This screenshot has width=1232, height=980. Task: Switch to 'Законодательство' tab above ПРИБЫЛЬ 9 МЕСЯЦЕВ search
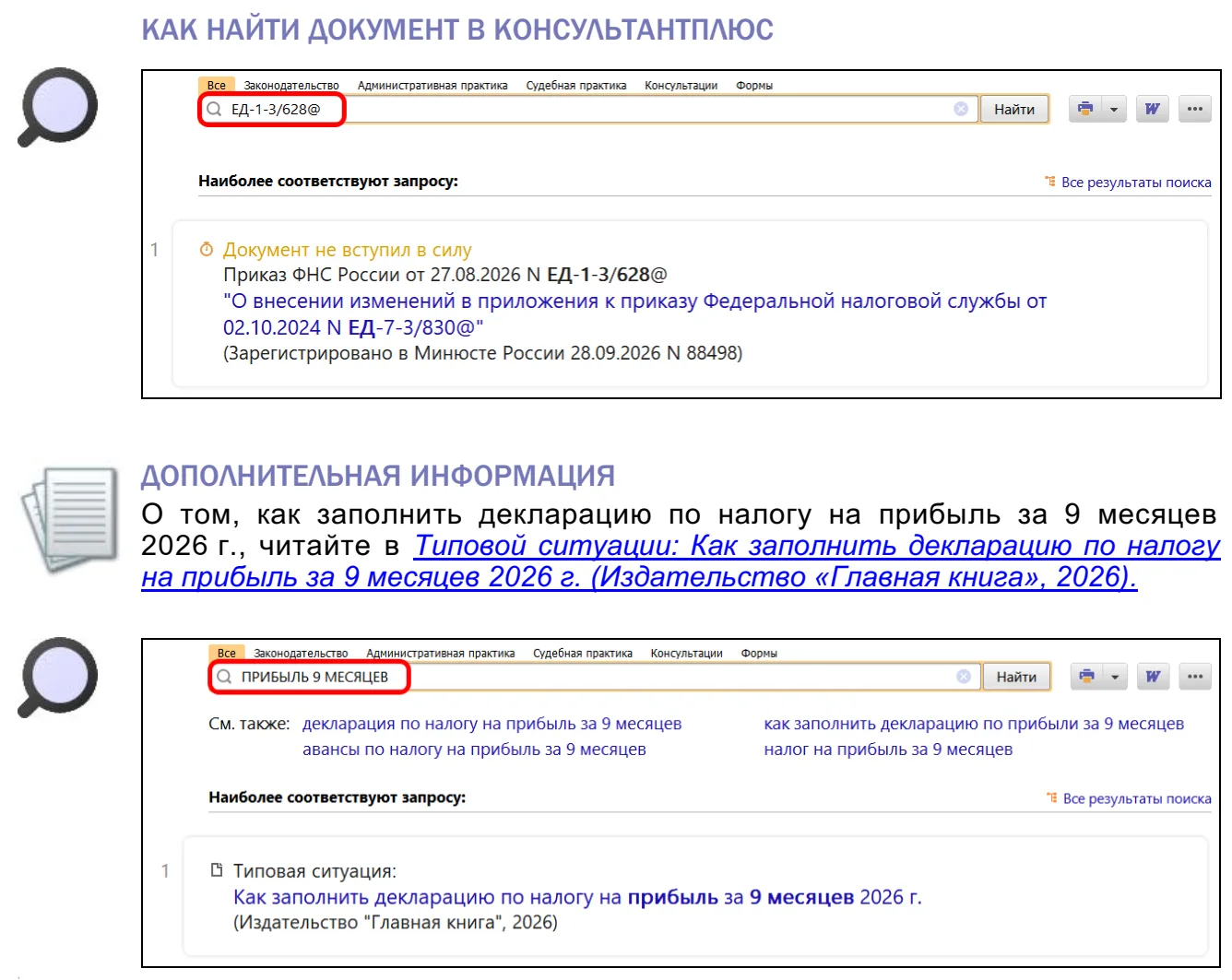301,653
